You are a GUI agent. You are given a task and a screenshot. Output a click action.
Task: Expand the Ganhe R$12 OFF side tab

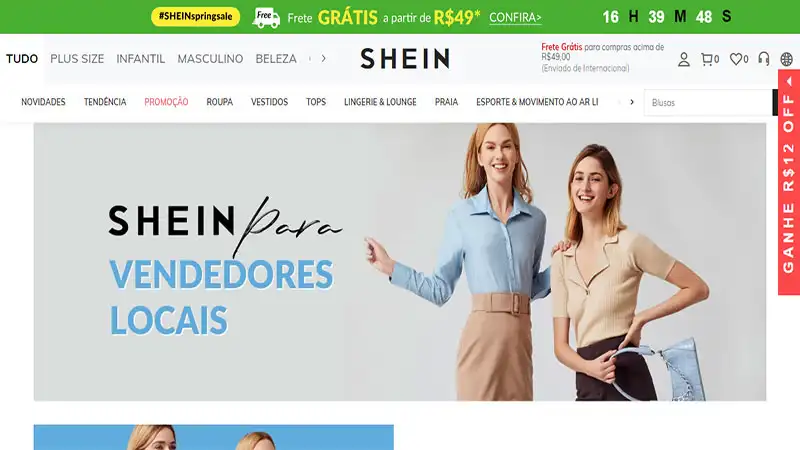tap(789, 182)
